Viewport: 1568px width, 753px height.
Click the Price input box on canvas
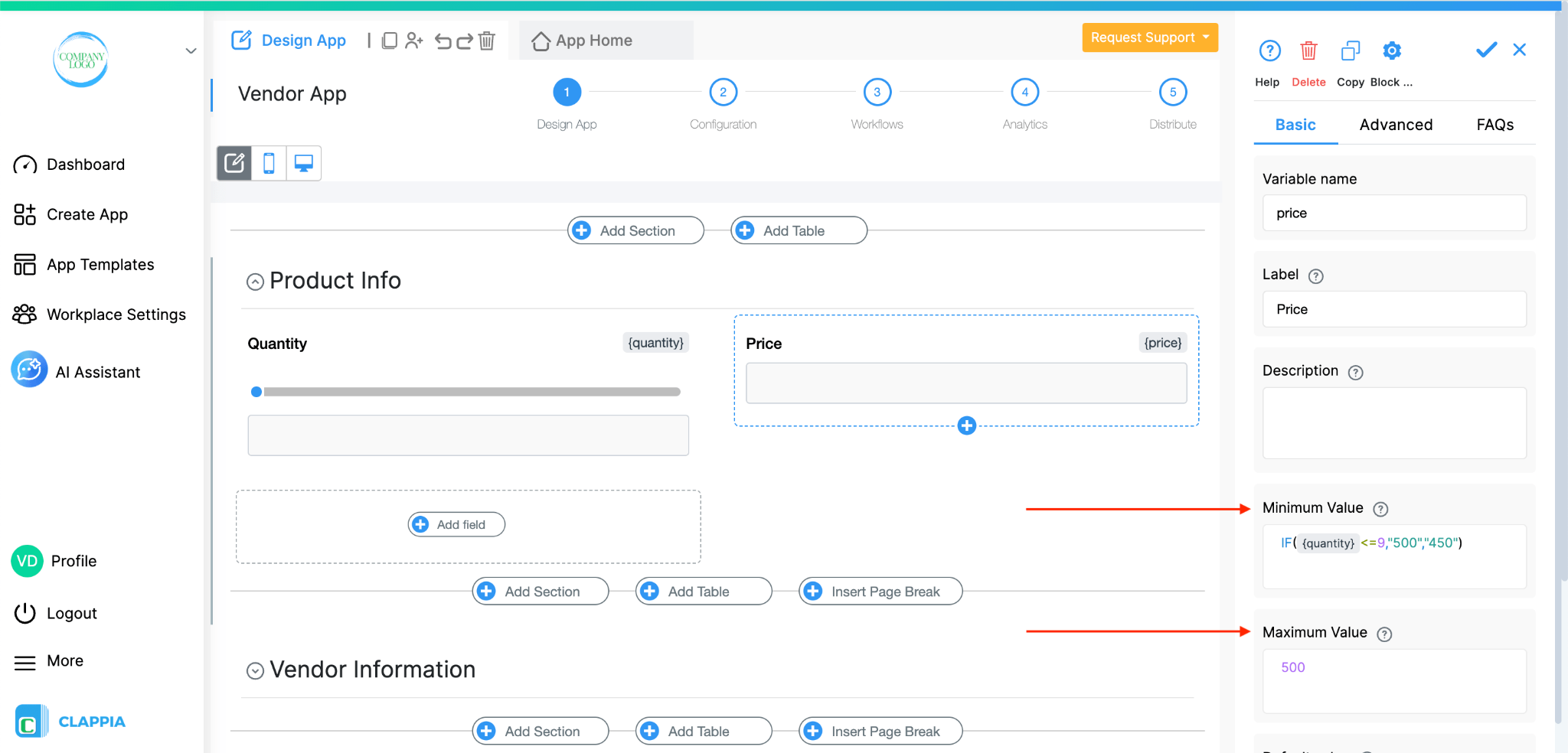click(966, 383)
